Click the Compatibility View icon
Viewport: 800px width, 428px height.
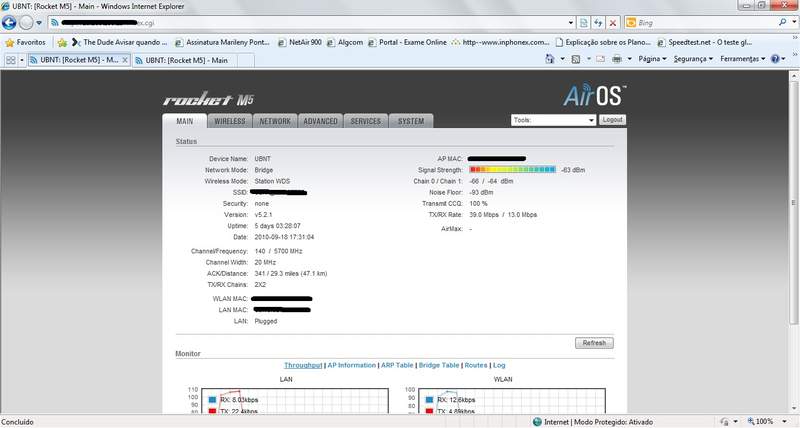pos(584,23)
